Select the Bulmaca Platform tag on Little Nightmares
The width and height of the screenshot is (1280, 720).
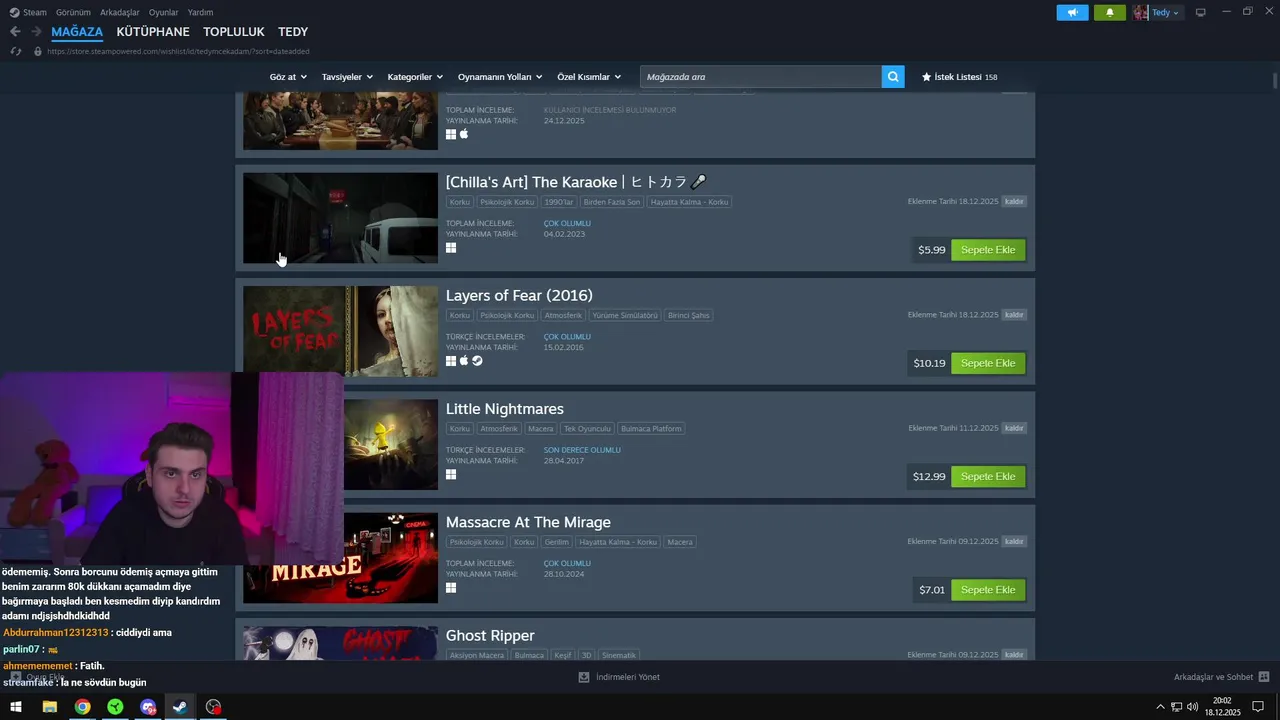[x=651, y=429]
